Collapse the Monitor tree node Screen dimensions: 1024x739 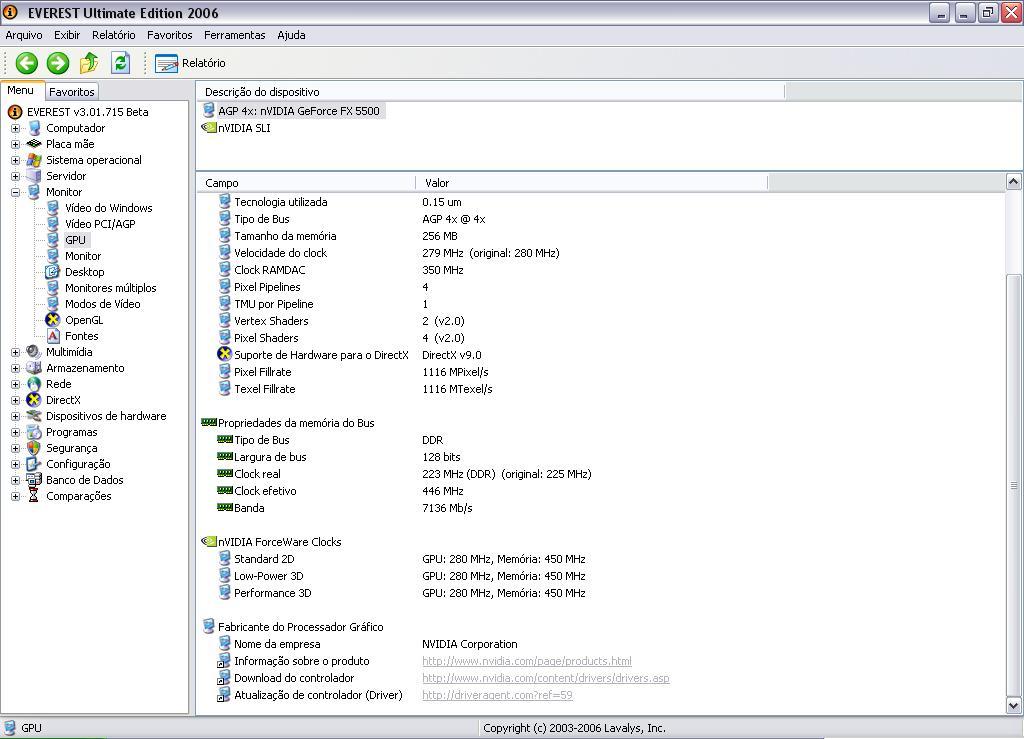pyautogui.click(x=15, y=192)
